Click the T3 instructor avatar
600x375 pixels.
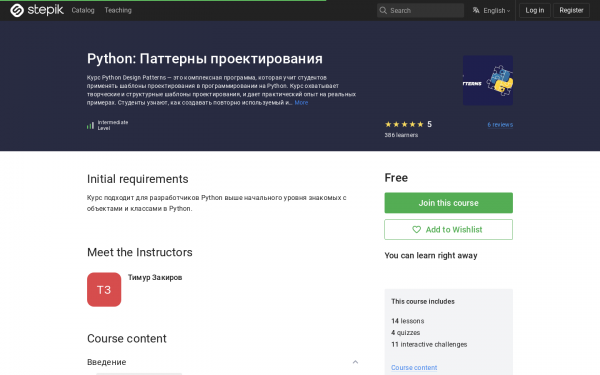[104, 290]
